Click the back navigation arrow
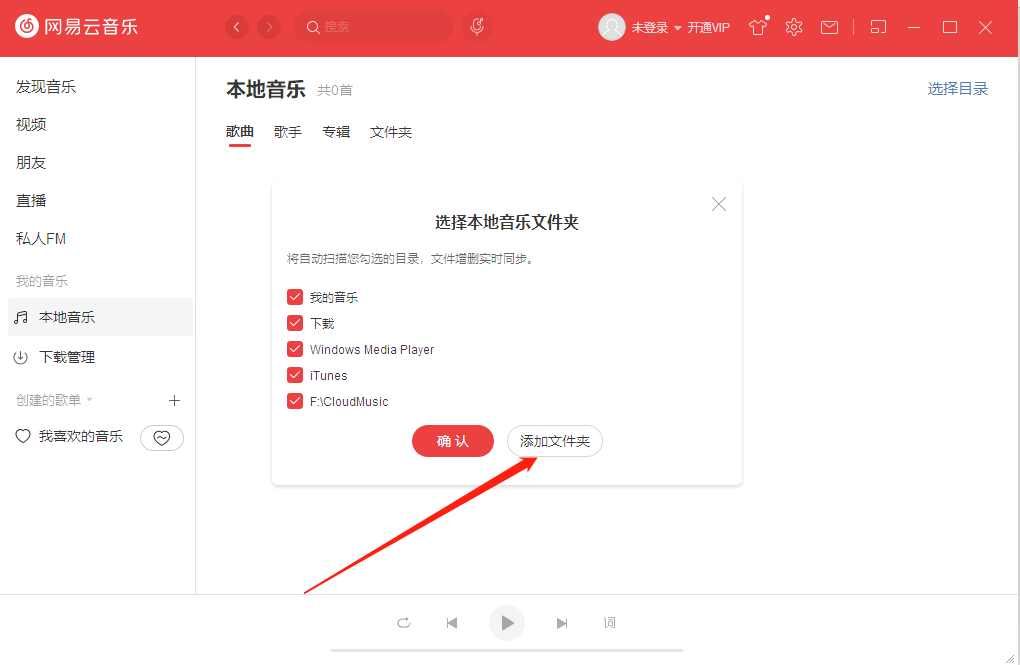This screenshot has width=1020, height=665. (237, 27)
